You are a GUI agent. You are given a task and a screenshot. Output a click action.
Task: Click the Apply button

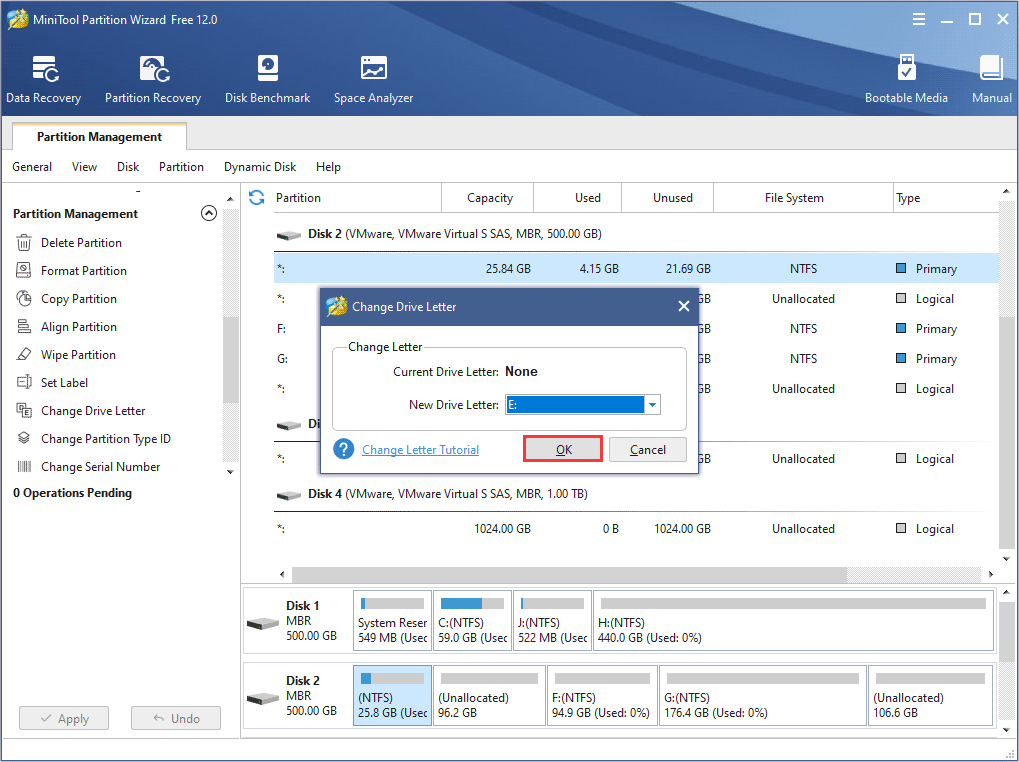[64, 718]
